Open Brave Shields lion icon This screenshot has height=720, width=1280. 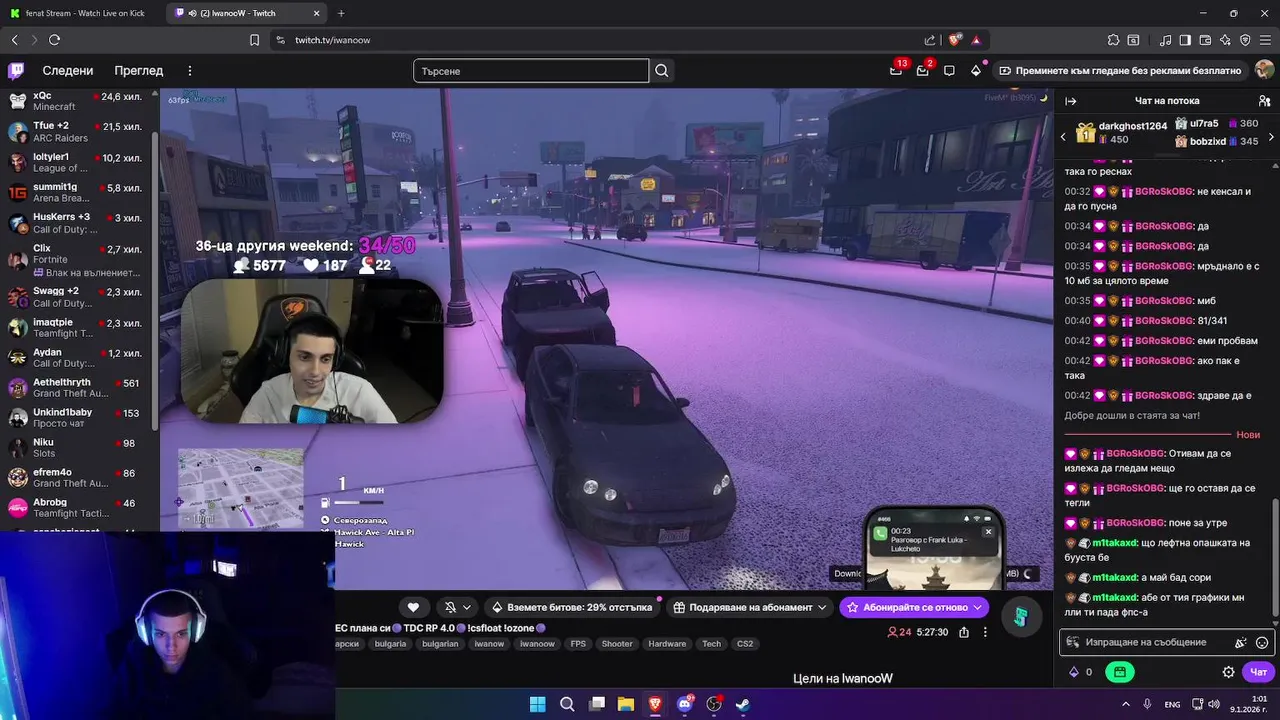(x=954, y=40)
